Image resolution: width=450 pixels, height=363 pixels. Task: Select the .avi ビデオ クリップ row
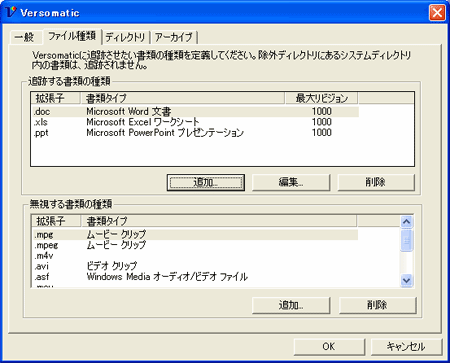[195, 266]
